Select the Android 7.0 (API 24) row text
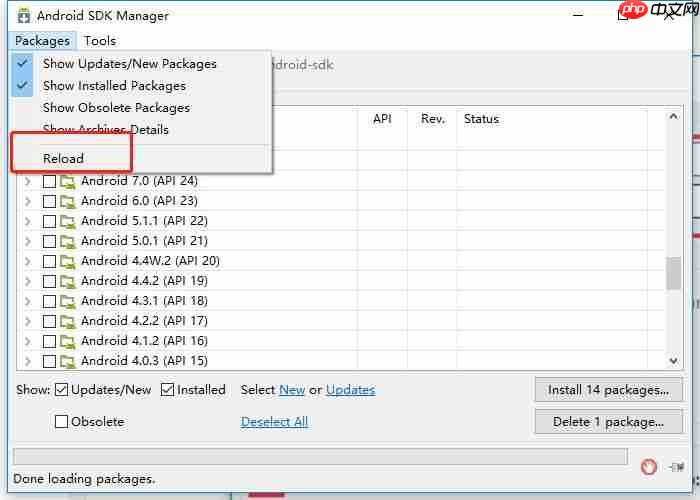The height and width of the screenshot is (500, 700). (x=139, y=181)
